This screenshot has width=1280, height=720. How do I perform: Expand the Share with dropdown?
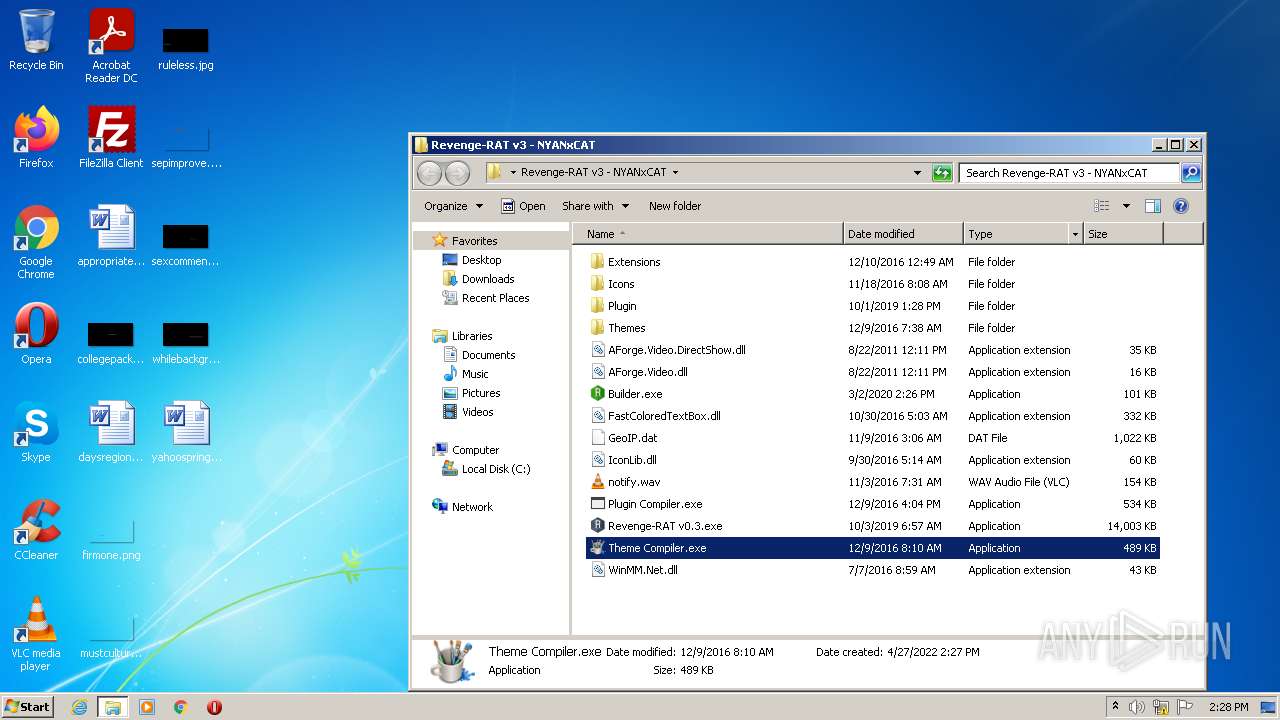[x=595, y=206]
